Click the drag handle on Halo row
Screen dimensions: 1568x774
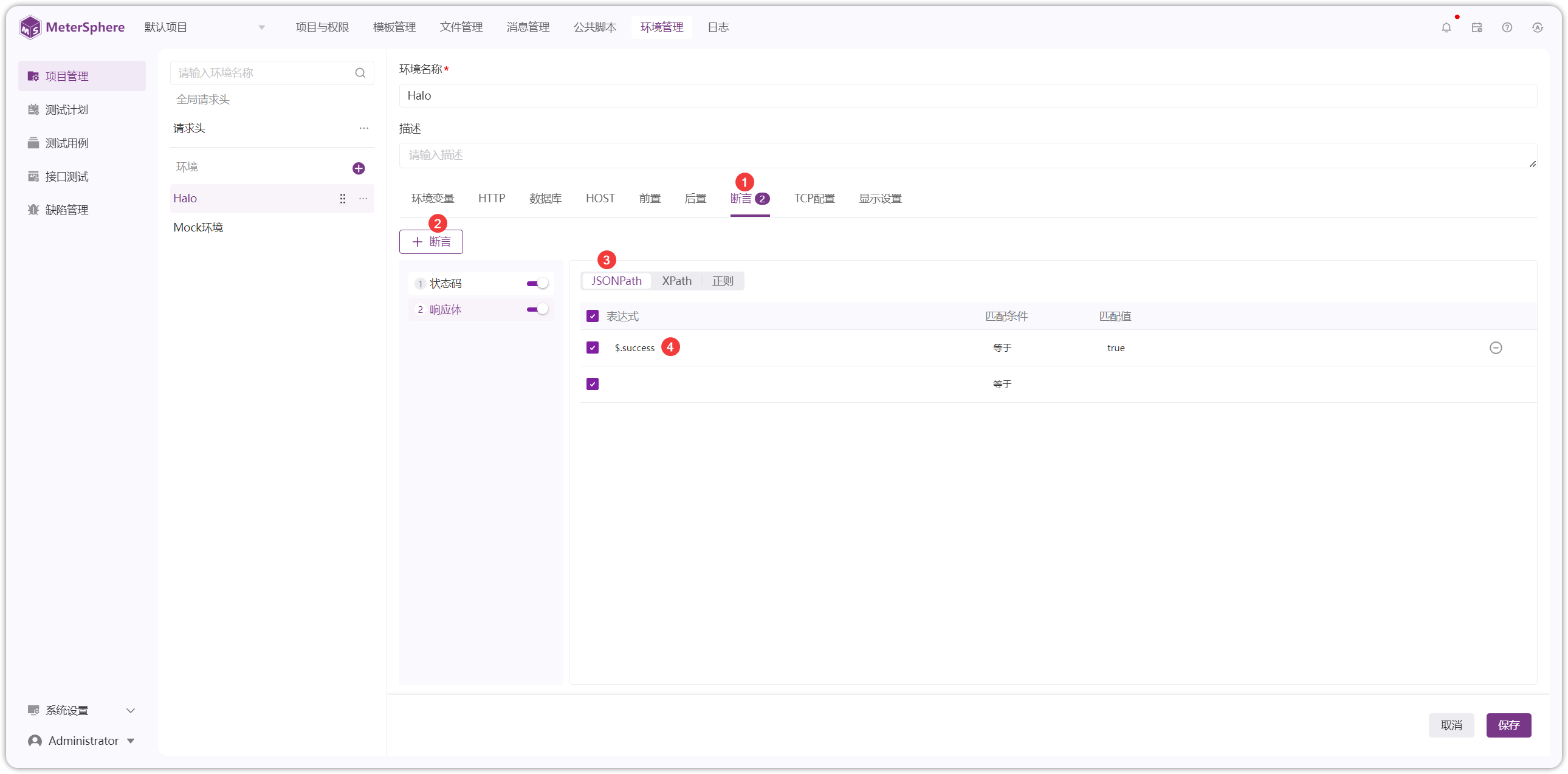343,199
